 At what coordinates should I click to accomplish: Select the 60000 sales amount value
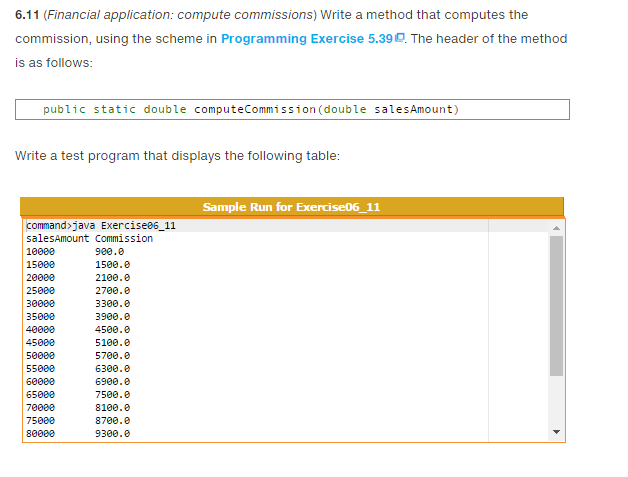click(40, 382)
